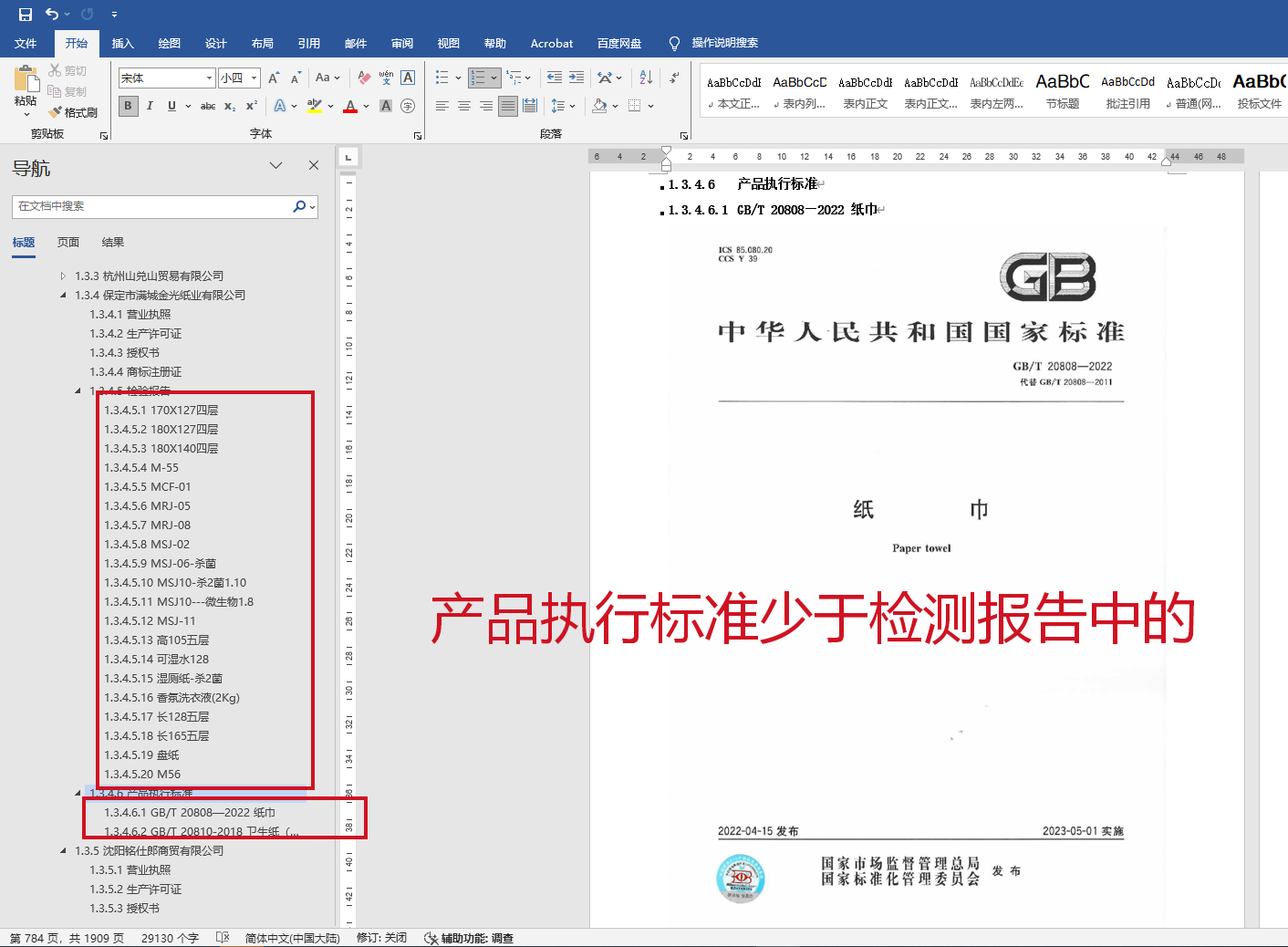Toggle bullet list formatting
The width and height of the screenshot is (1288, 947).
442,78
